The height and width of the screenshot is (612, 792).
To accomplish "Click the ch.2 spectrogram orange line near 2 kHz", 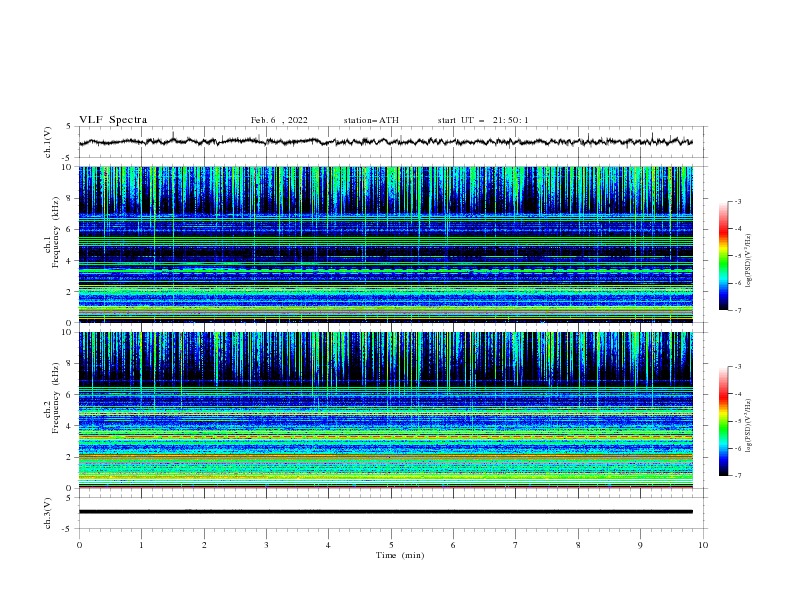I will tap(385, 456).
